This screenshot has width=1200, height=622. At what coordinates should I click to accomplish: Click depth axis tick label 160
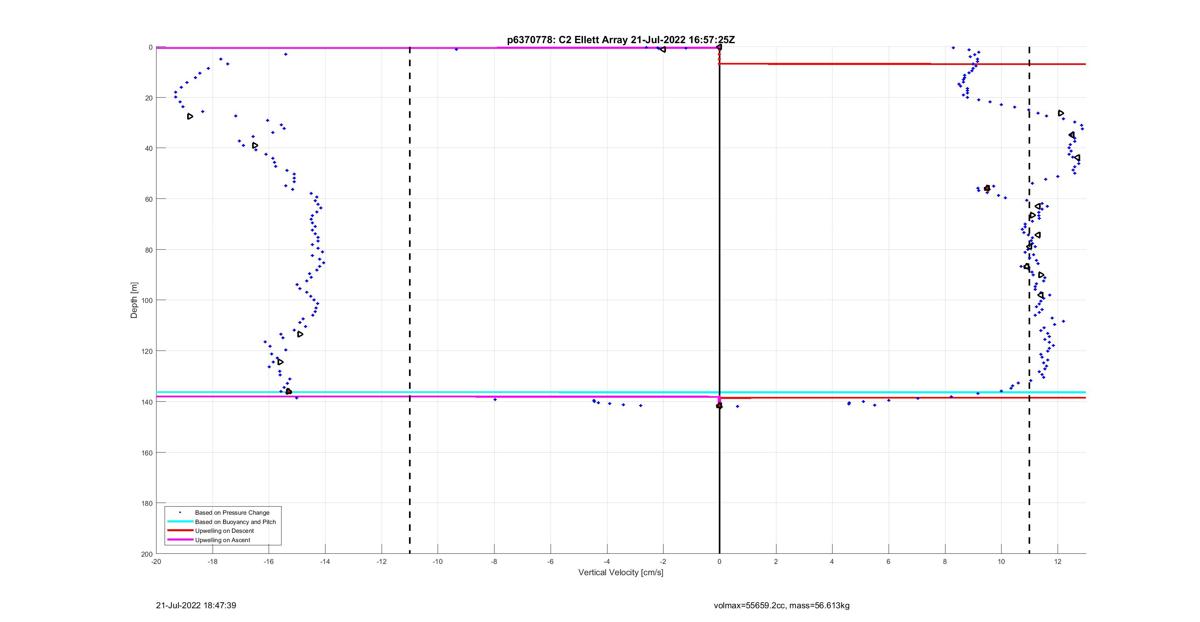146,452
